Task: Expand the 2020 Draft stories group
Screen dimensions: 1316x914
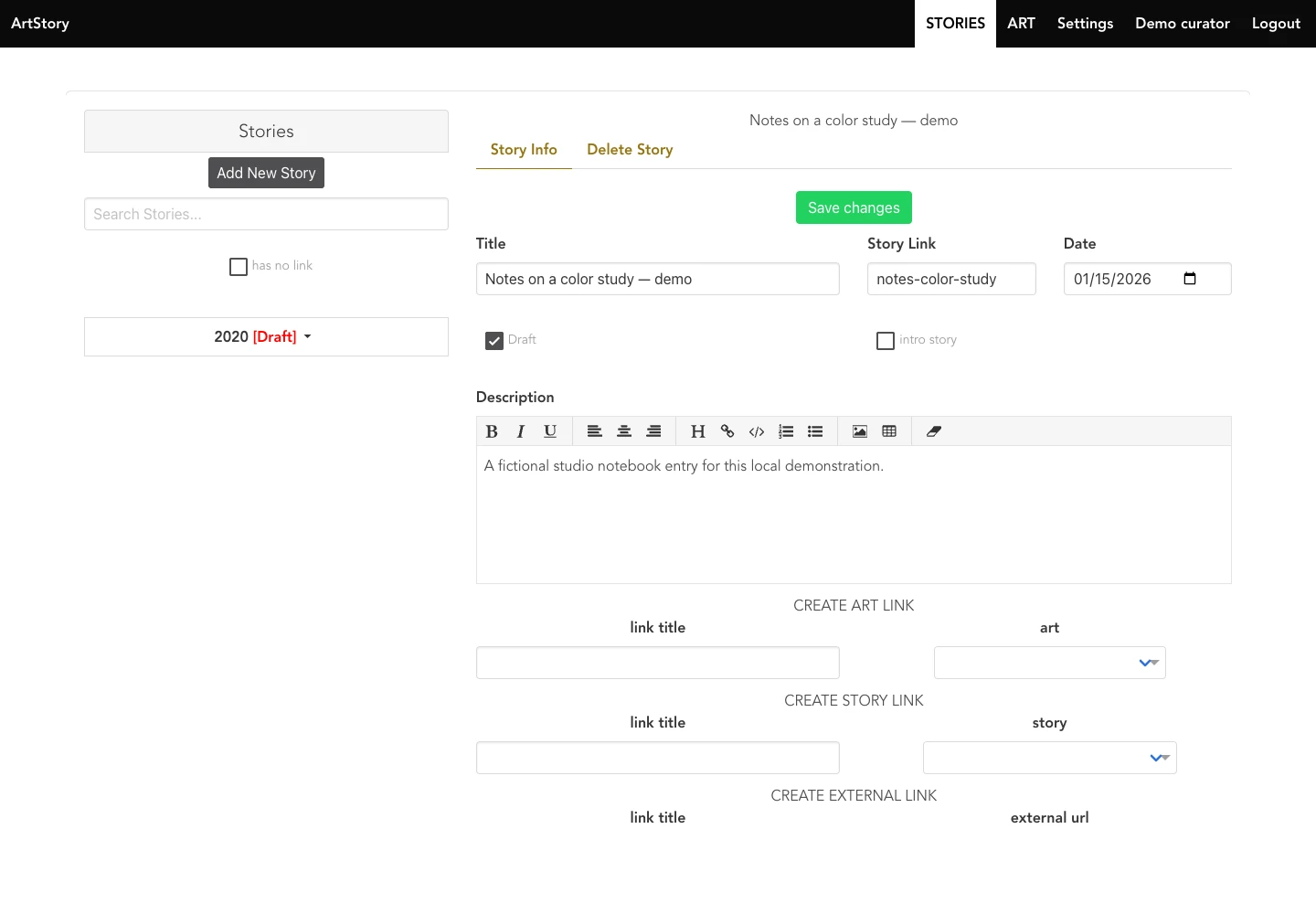Action: pos(266,336)
